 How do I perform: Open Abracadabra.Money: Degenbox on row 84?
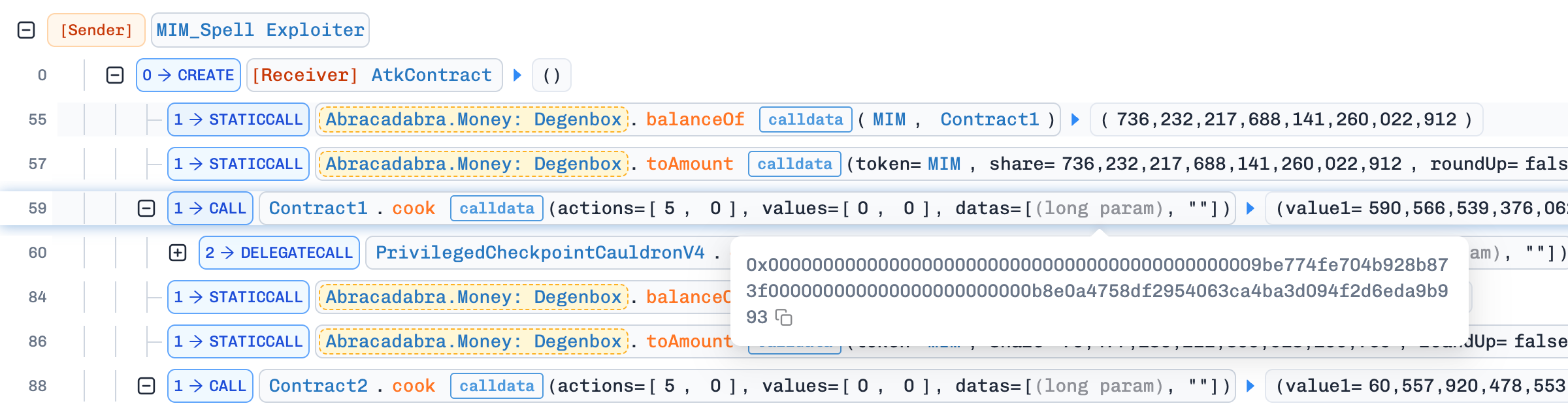473,297
